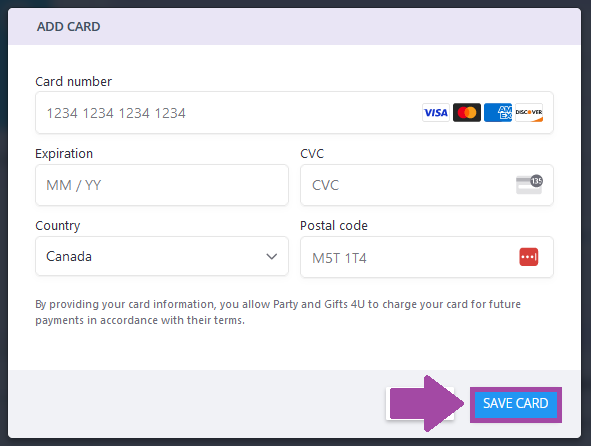
Task: Click the Mastercard logo icon
Action: 467,112
